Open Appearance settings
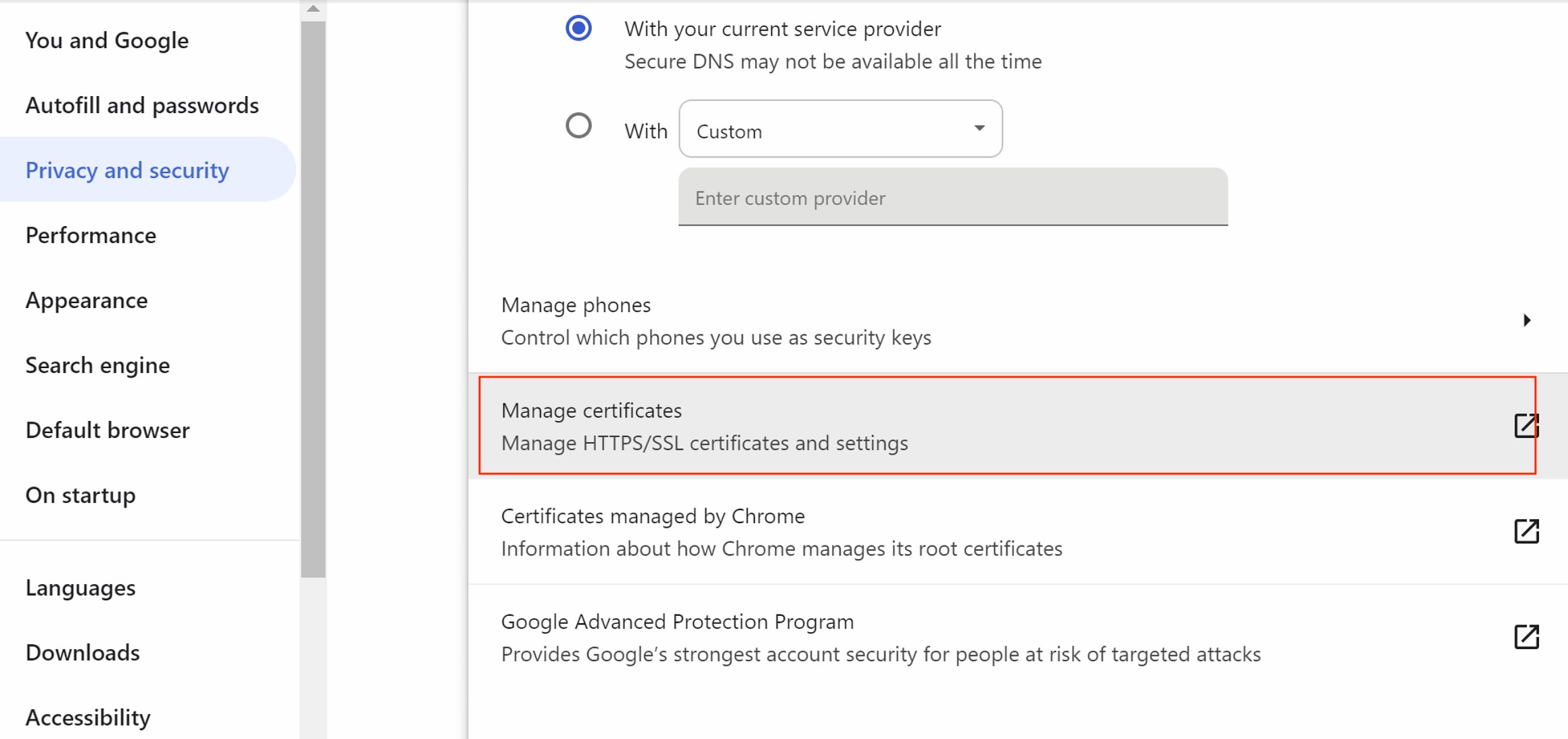 (87, 300)
